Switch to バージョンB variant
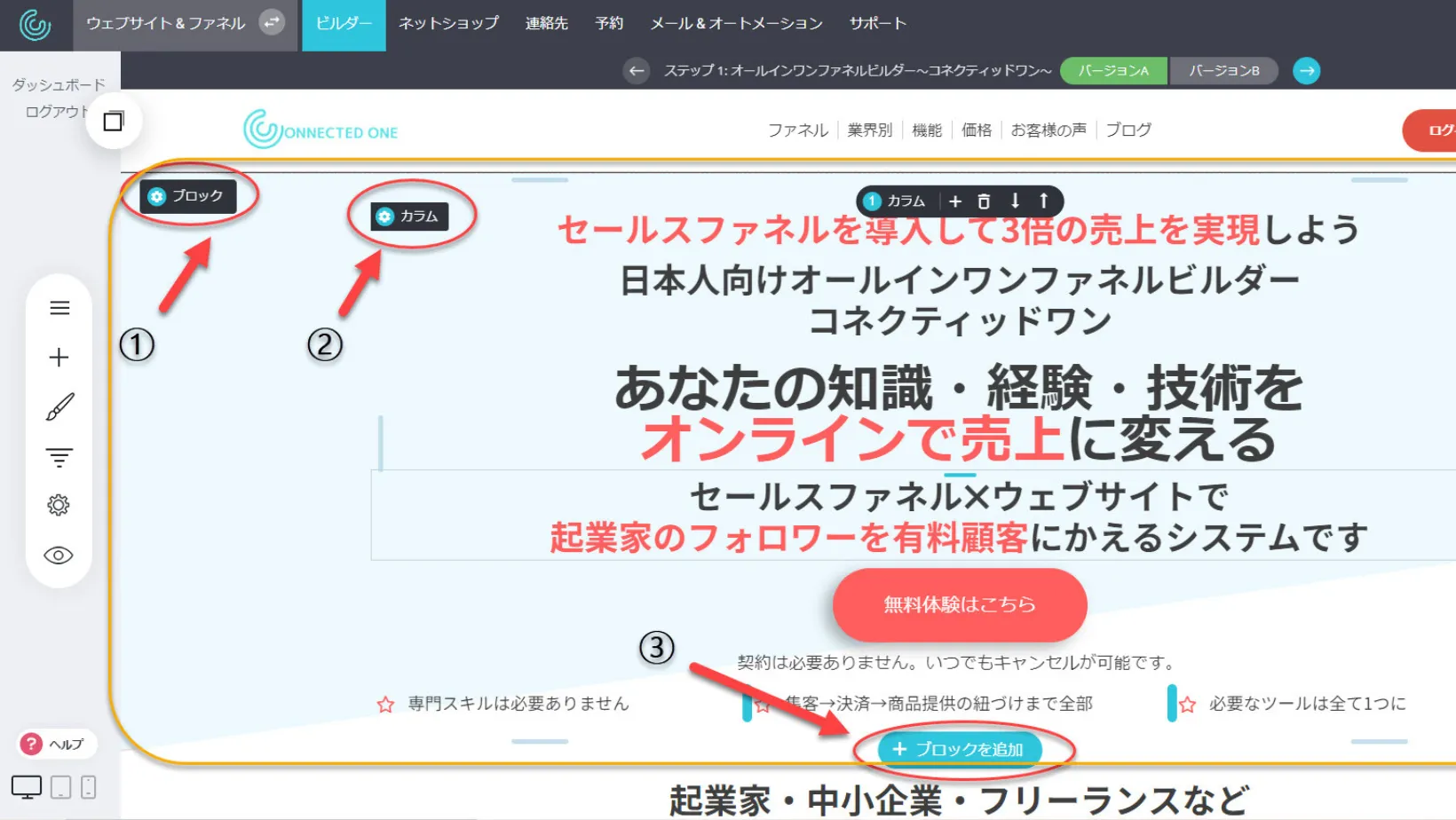The height and width of the screenshot is (820, 1456). (1223, 71)
